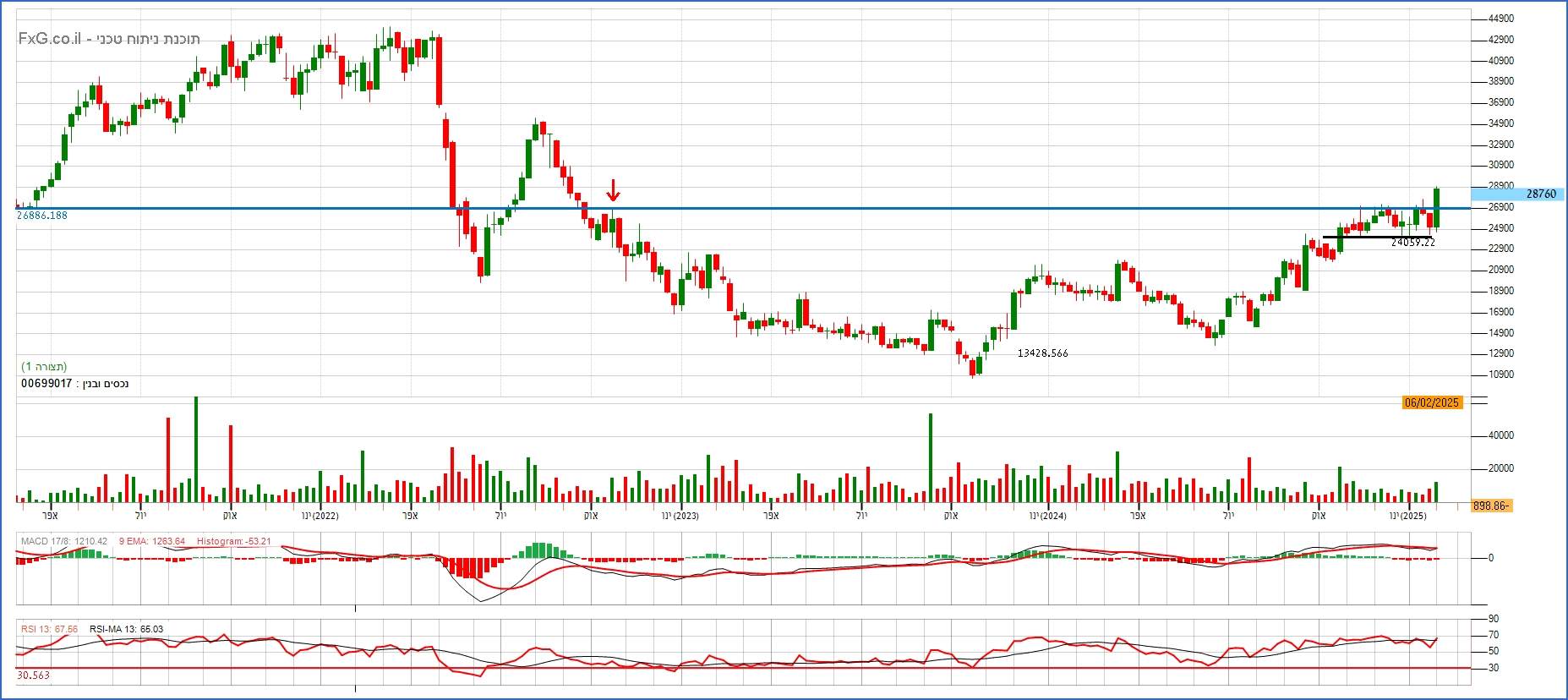Click the RSI-MA 13: 65.03 readout
This screenshot has height=700, width=1568.
click(x=126, y=629)
